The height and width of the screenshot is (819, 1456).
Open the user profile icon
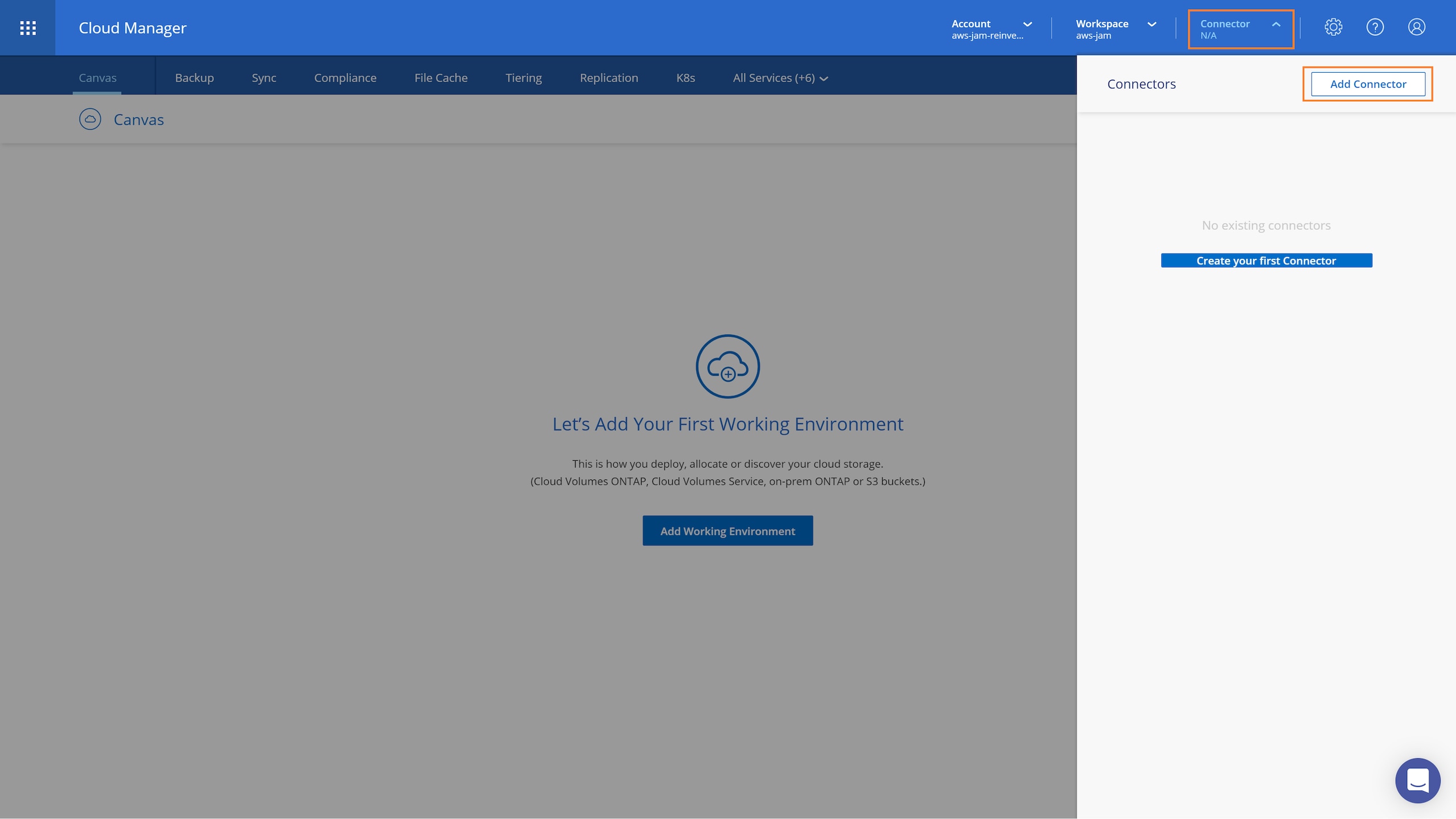[1416, 27]
